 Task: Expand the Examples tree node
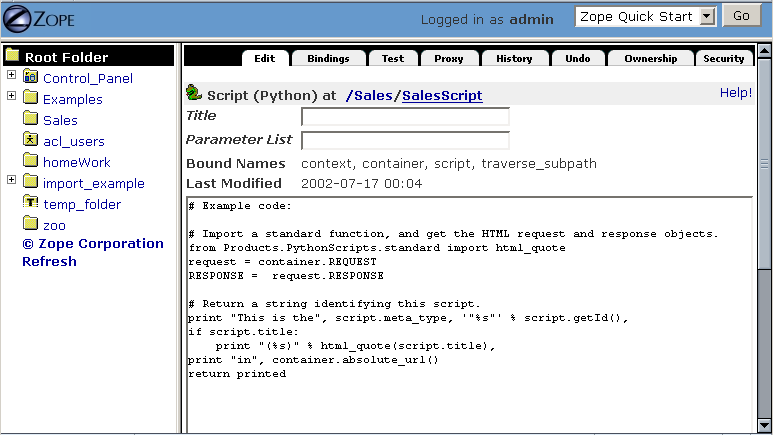(x=11, y=96)
